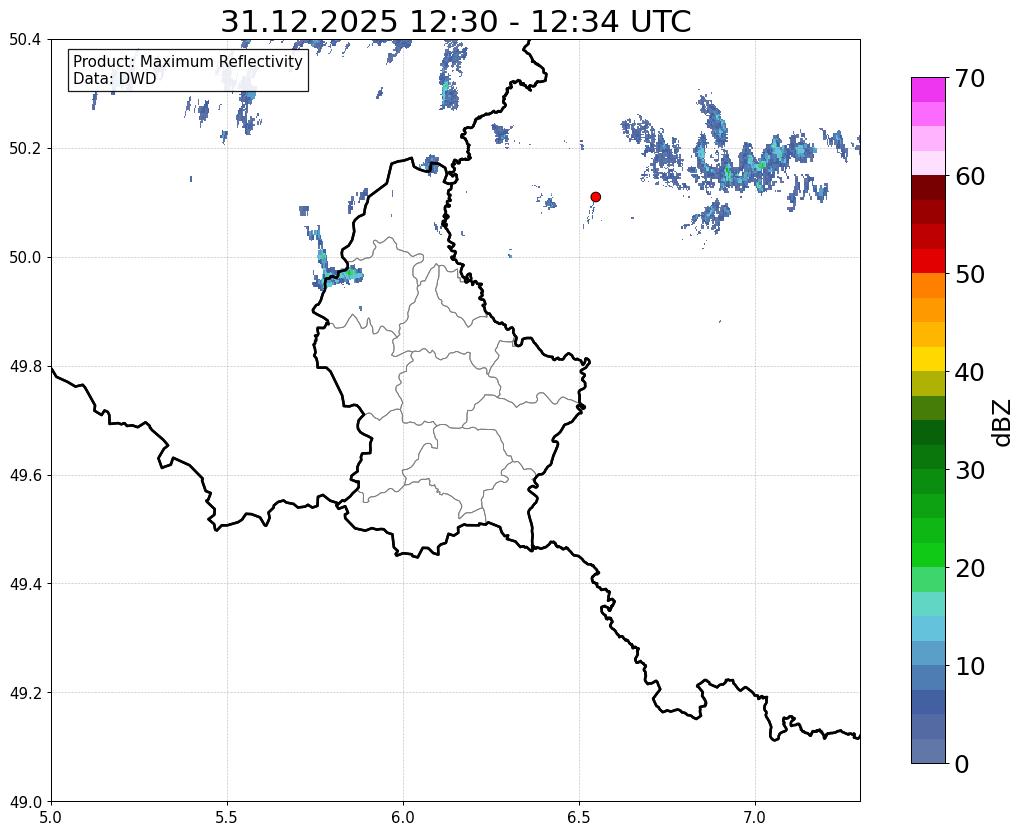The image size is (1023, 834).
Task: Click the plot title timestamp text
Action: 455,22
